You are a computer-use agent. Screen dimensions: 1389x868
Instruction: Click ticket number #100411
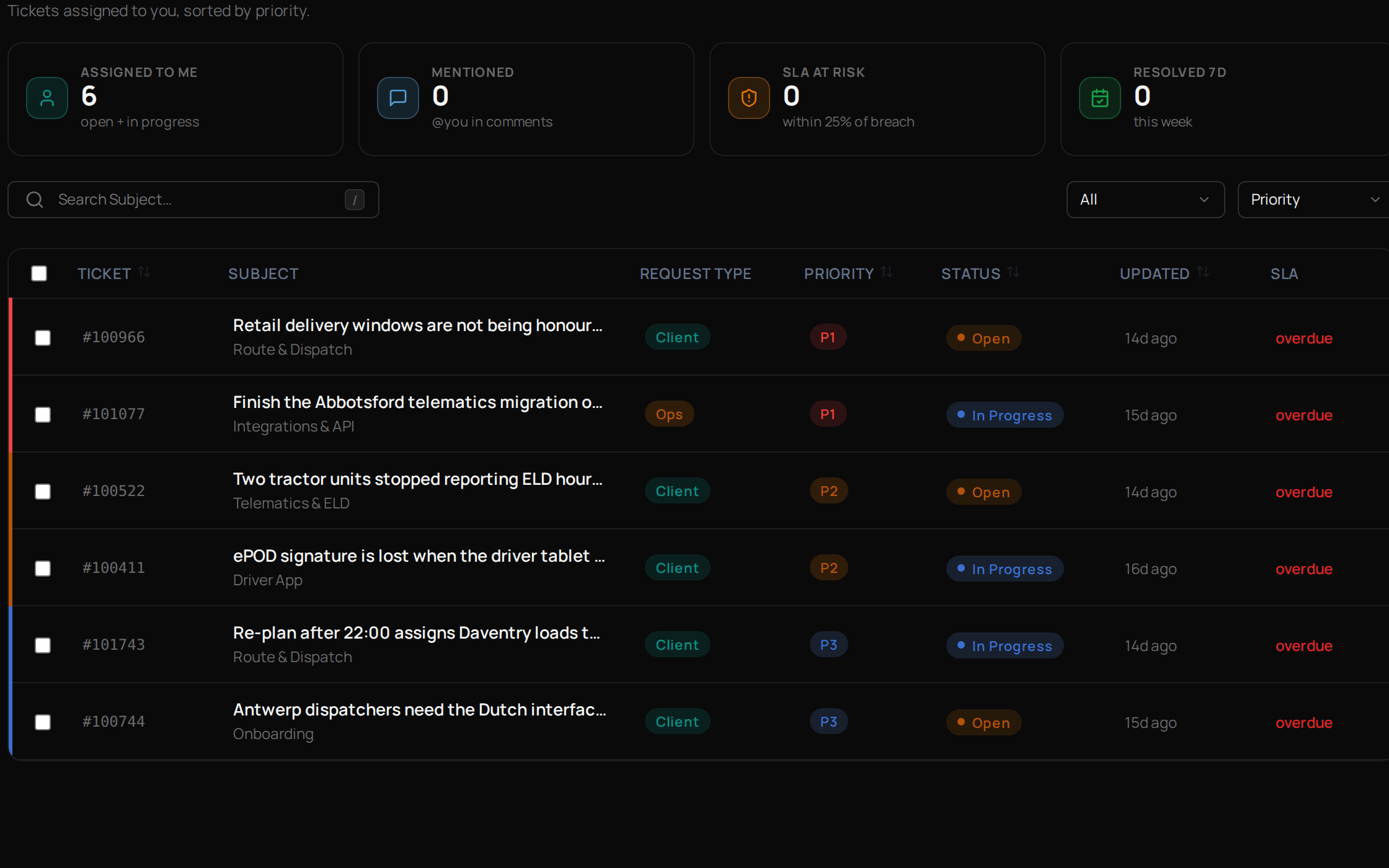coord(113,568)
